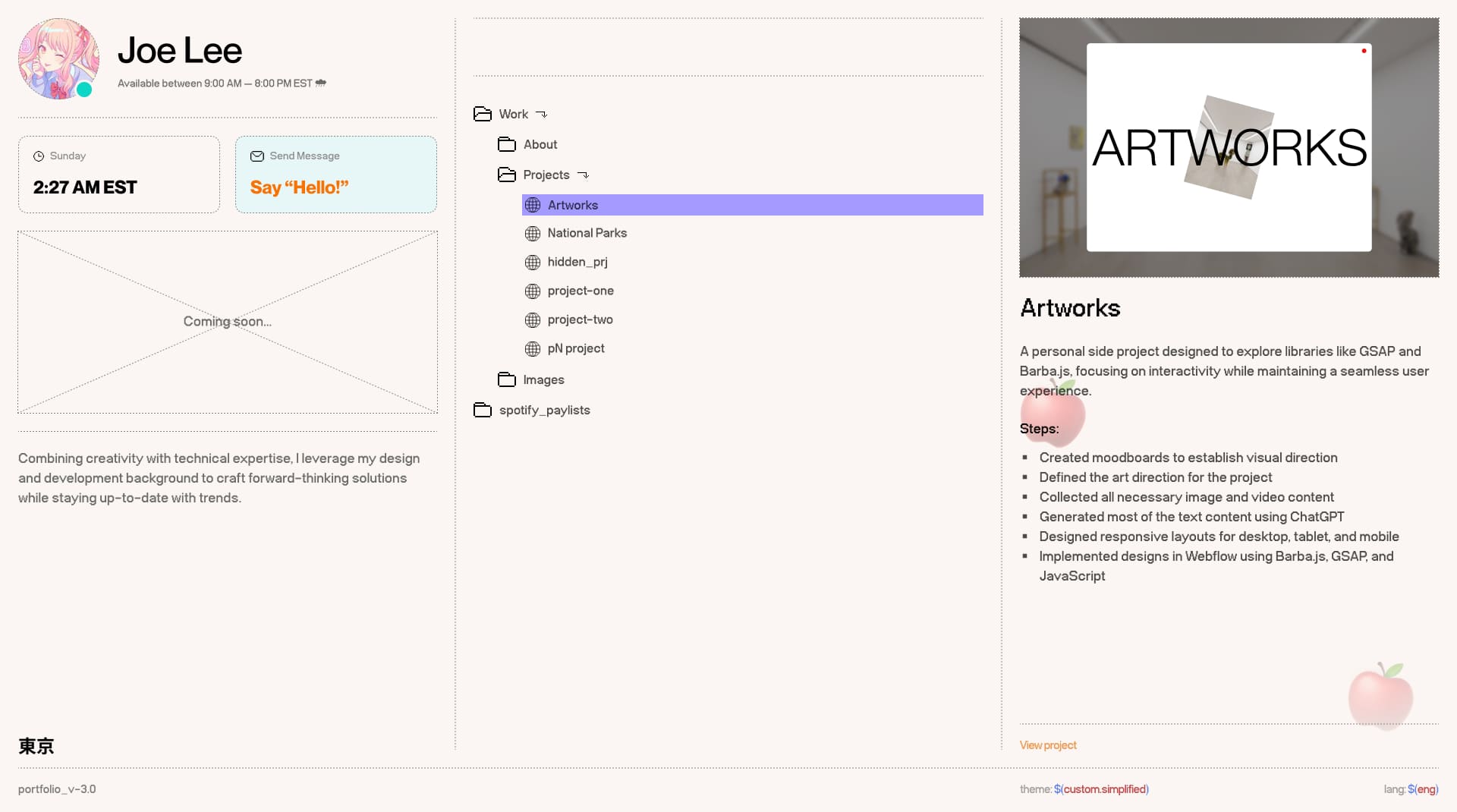The image size is (1457, 812).
Task: Click the green online status dot on avatar
Action: (x=84, y=90)
